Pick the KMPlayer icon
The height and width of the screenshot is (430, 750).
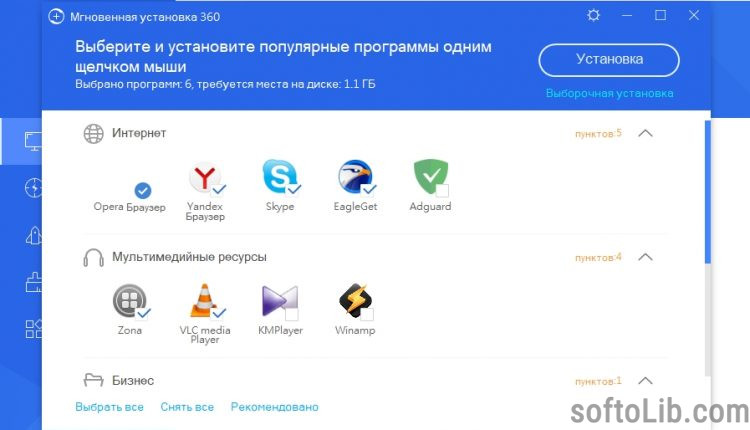point(280,301)
